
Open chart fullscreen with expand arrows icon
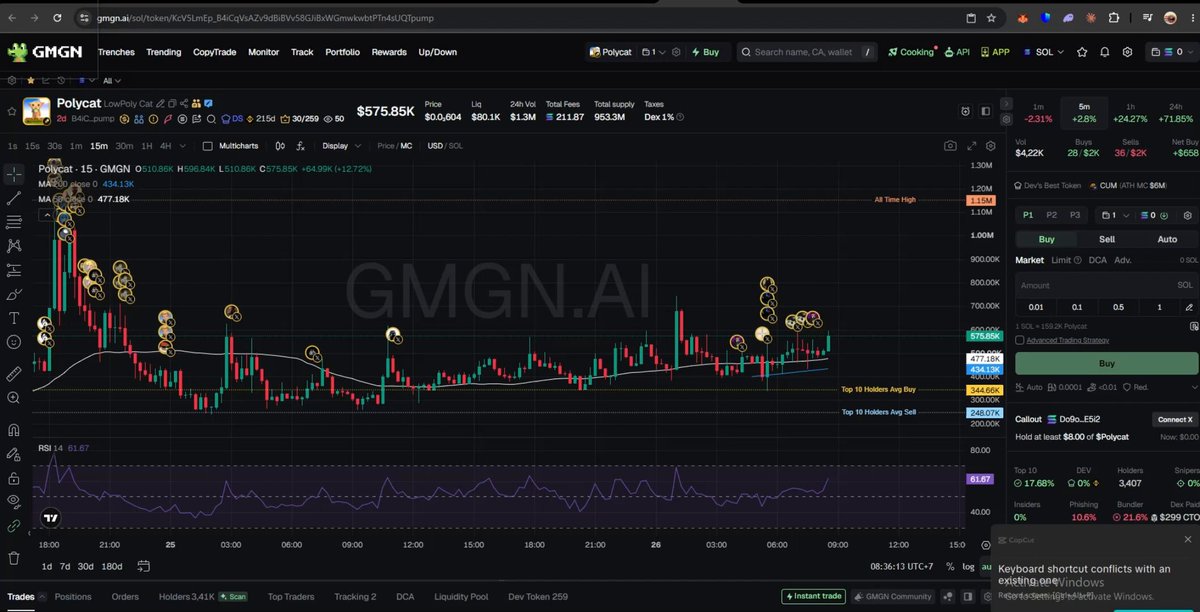(x=970, y=146)
